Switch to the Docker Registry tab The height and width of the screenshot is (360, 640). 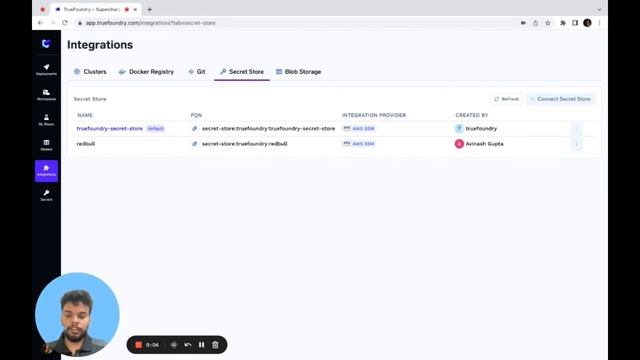(146, 71)
